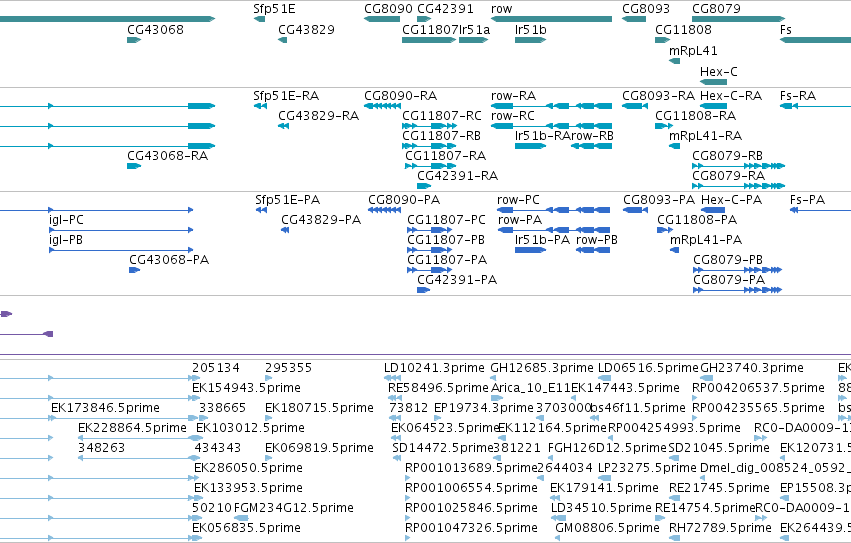Click the CG8090-RA transcript label
Viewport: 851px width, 543px height.
click(x=401, y=96)
